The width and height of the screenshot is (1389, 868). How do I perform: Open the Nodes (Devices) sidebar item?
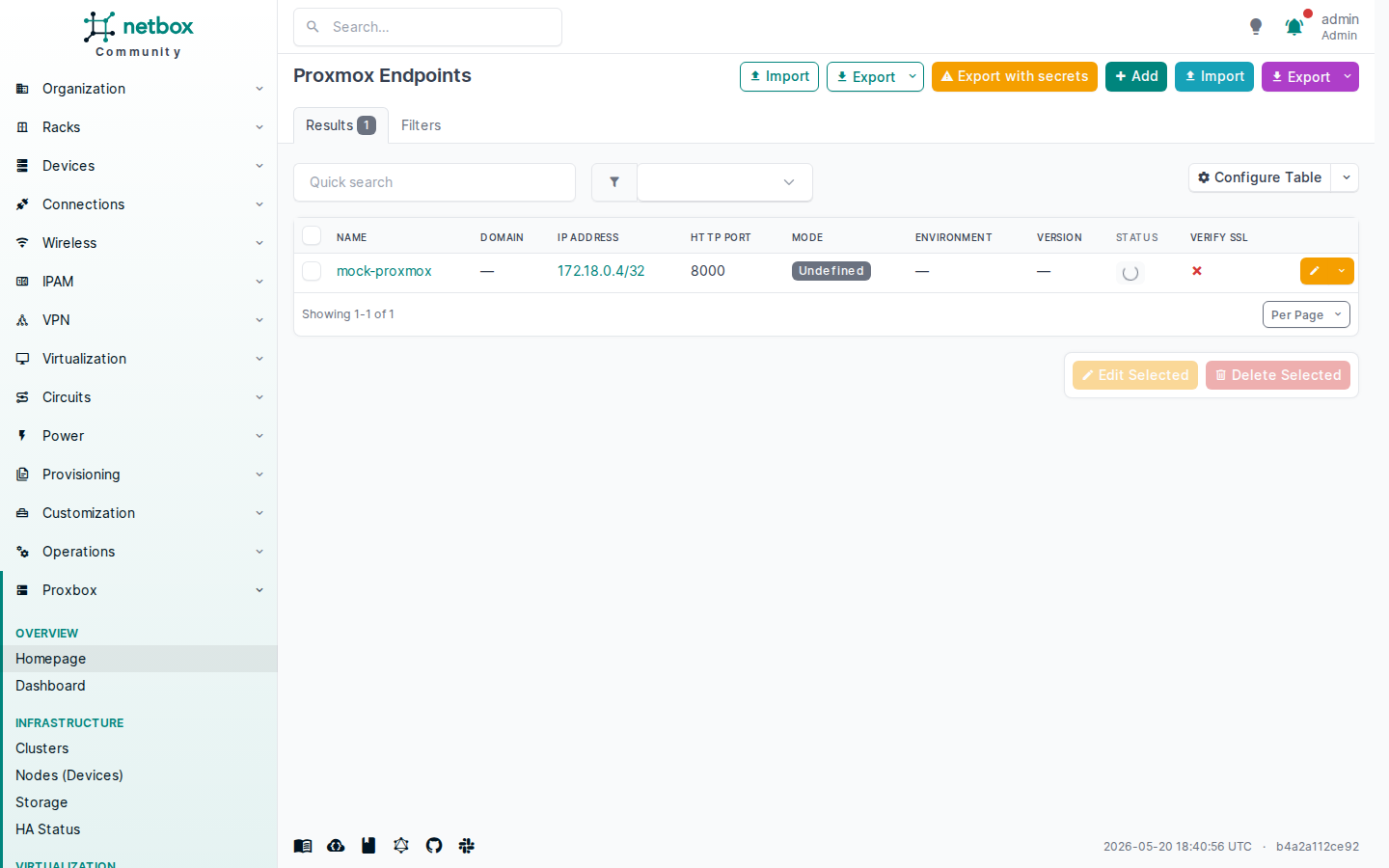pyautogui.click(x=139, y=775)
